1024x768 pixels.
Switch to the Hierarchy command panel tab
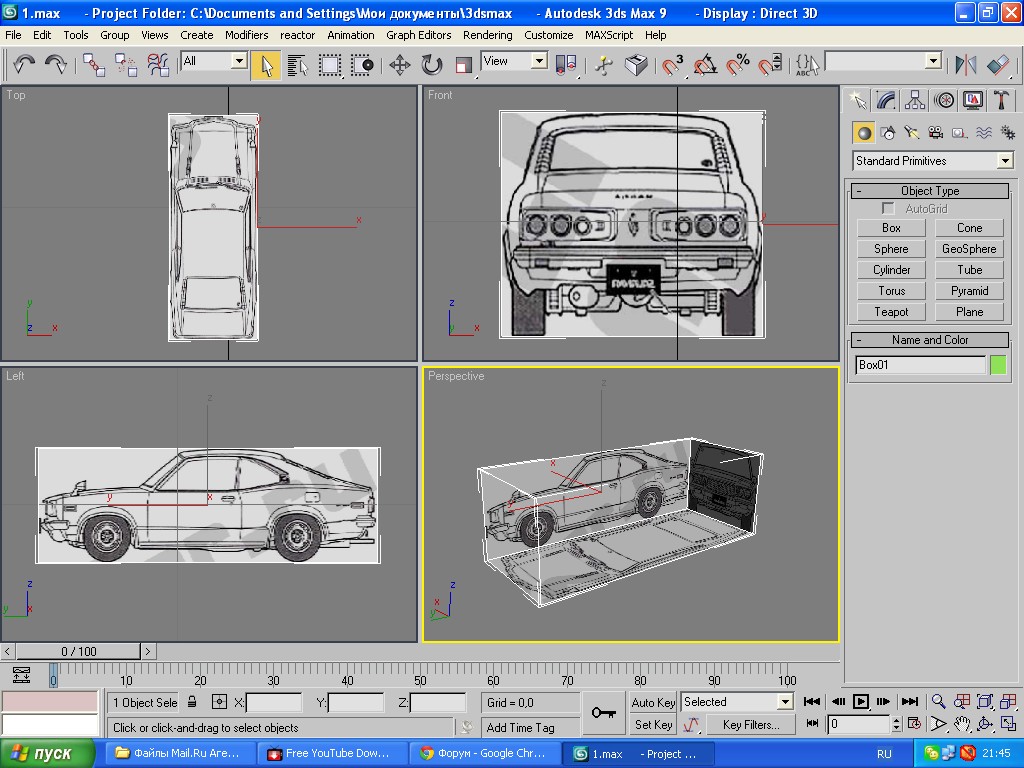[915, 100]
